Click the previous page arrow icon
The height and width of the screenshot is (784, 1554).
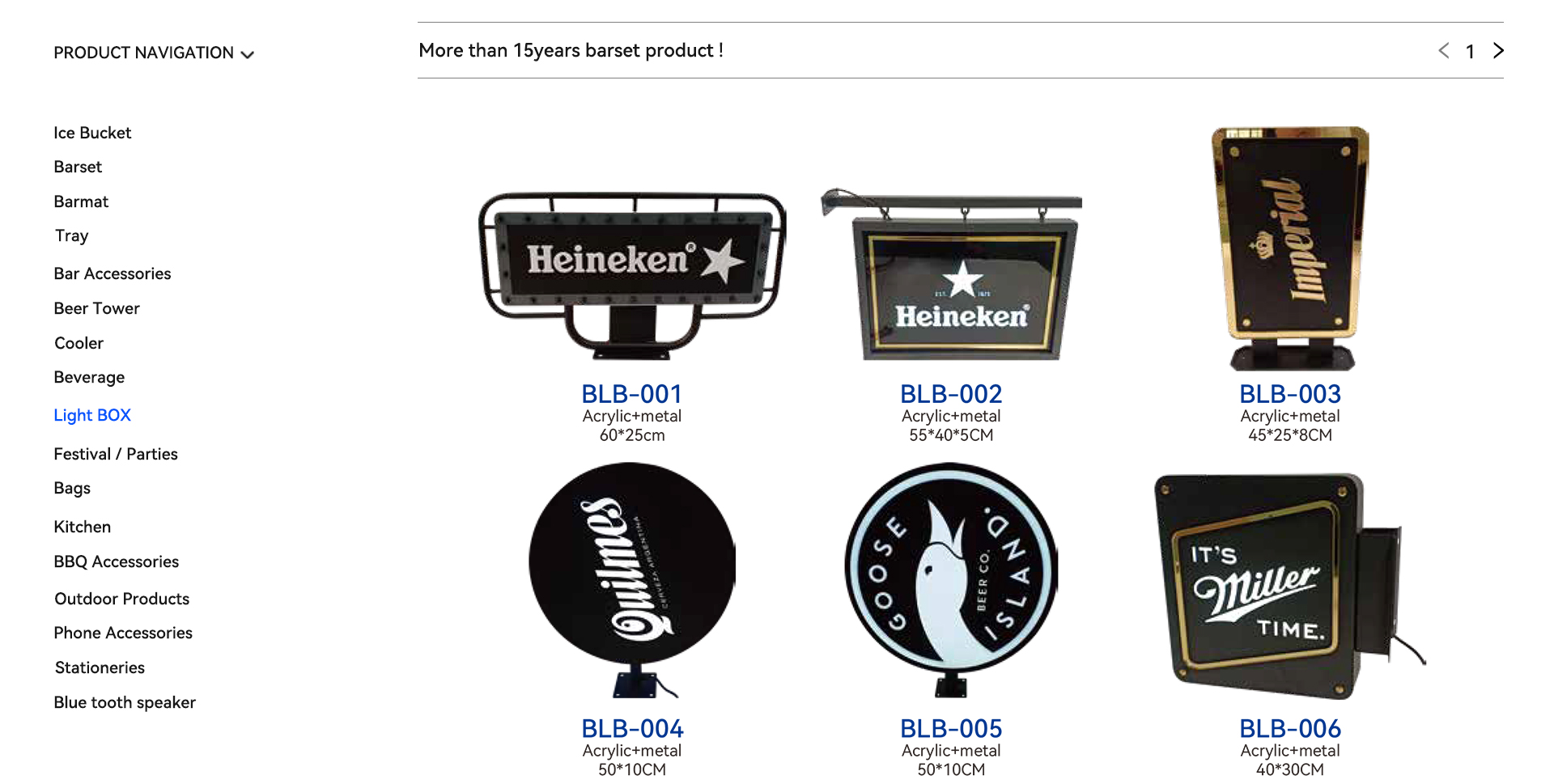(x=1444, y=51)
